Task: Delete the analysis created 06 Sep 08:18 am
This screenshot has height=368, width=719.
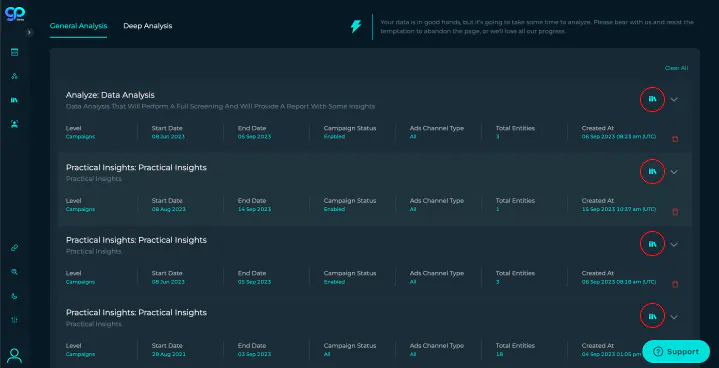Action: pos(675,284)
